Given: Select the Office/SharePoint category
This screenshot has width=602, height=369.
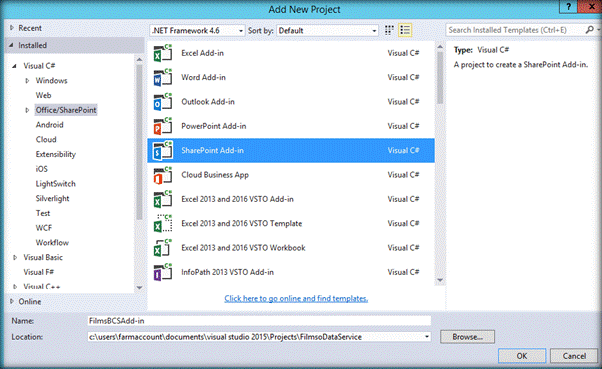Looking at the screenshot, I should coord(66,110).
